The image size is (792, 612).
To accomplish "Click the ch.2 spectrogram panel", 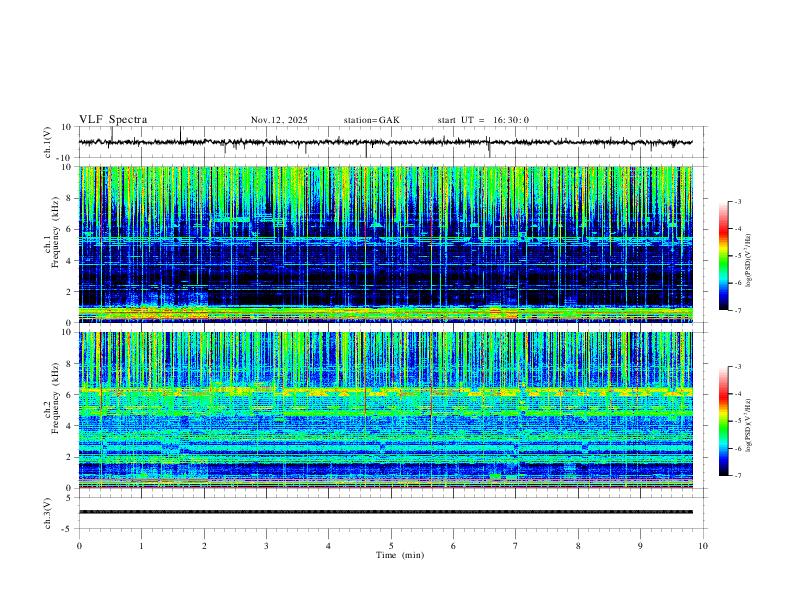I will [385, 410].
